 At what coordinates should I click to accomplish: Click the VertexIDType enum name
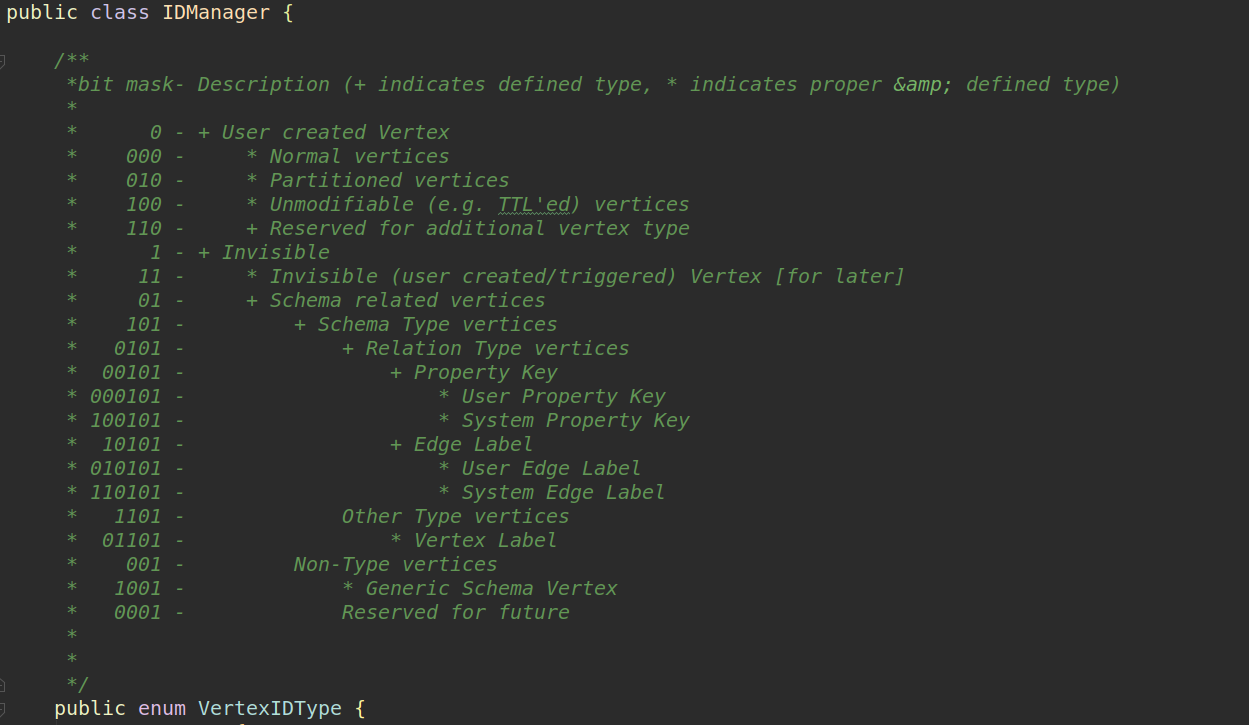point(270,709)
